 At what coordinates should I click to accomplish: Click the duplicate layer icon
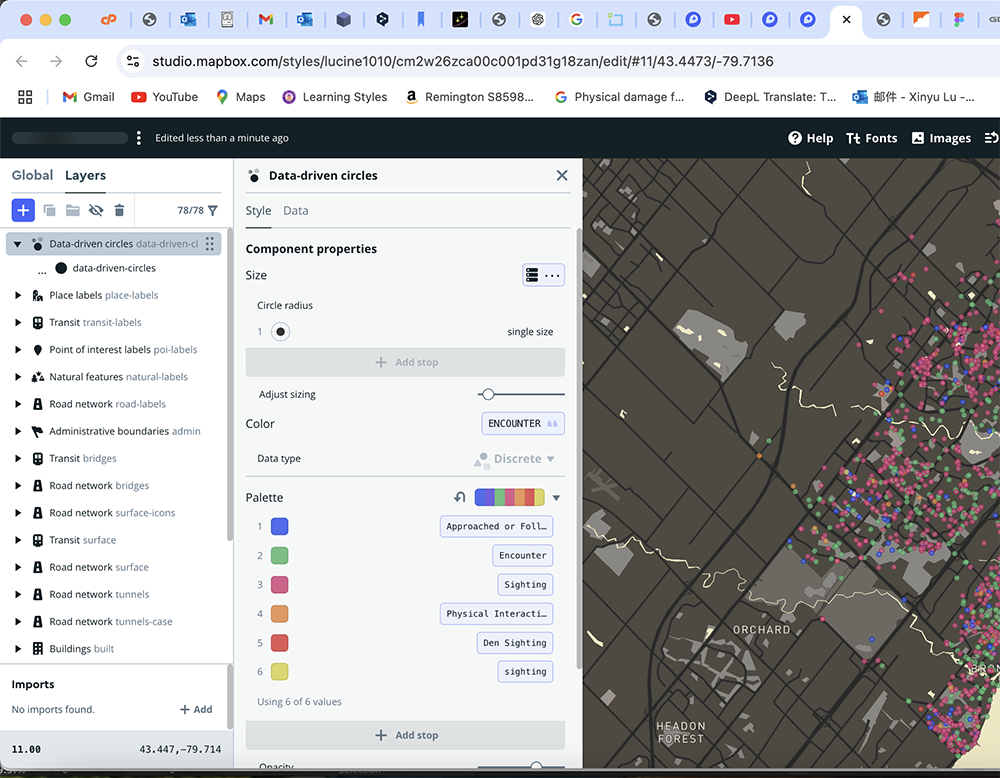[x=50, y=210]
